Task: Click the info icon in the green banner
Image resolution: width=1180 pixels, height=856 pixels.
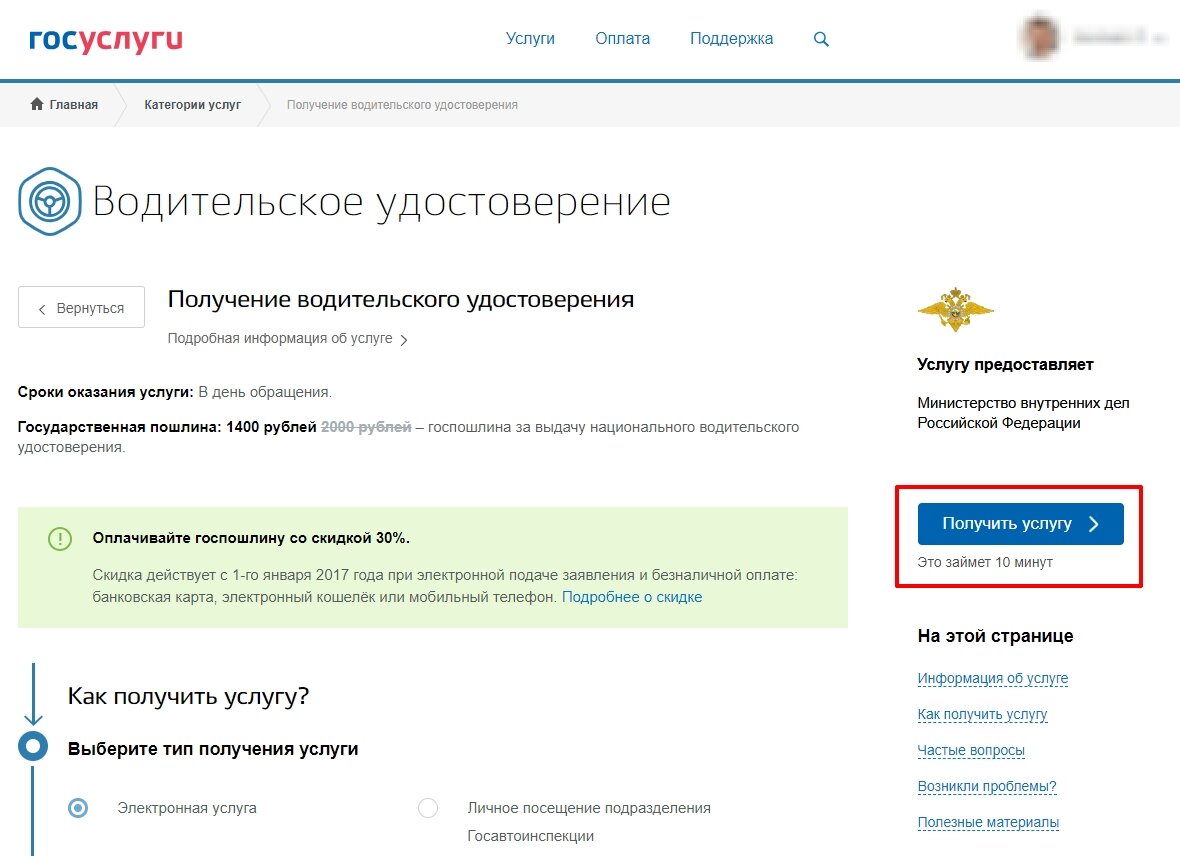Action: (x=60, y=539)
